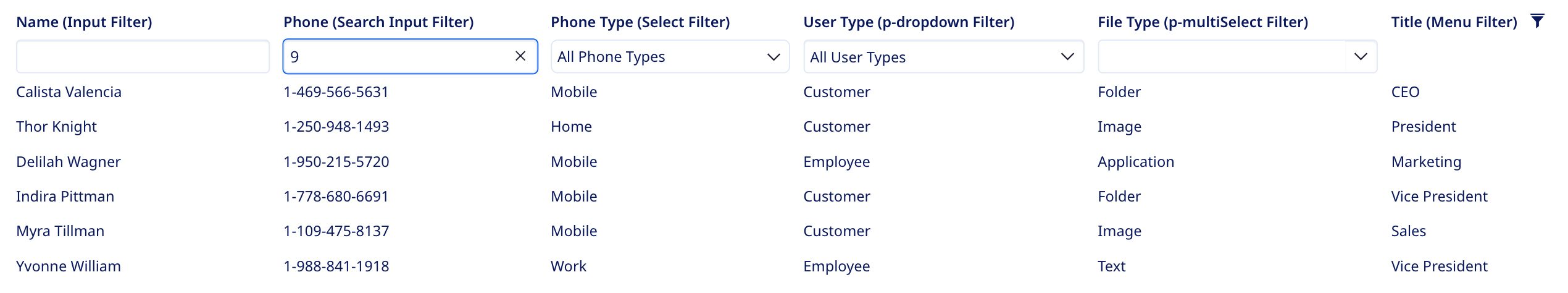
Task: Focus the Phone search input field
Action: click(x=395, y=57)
